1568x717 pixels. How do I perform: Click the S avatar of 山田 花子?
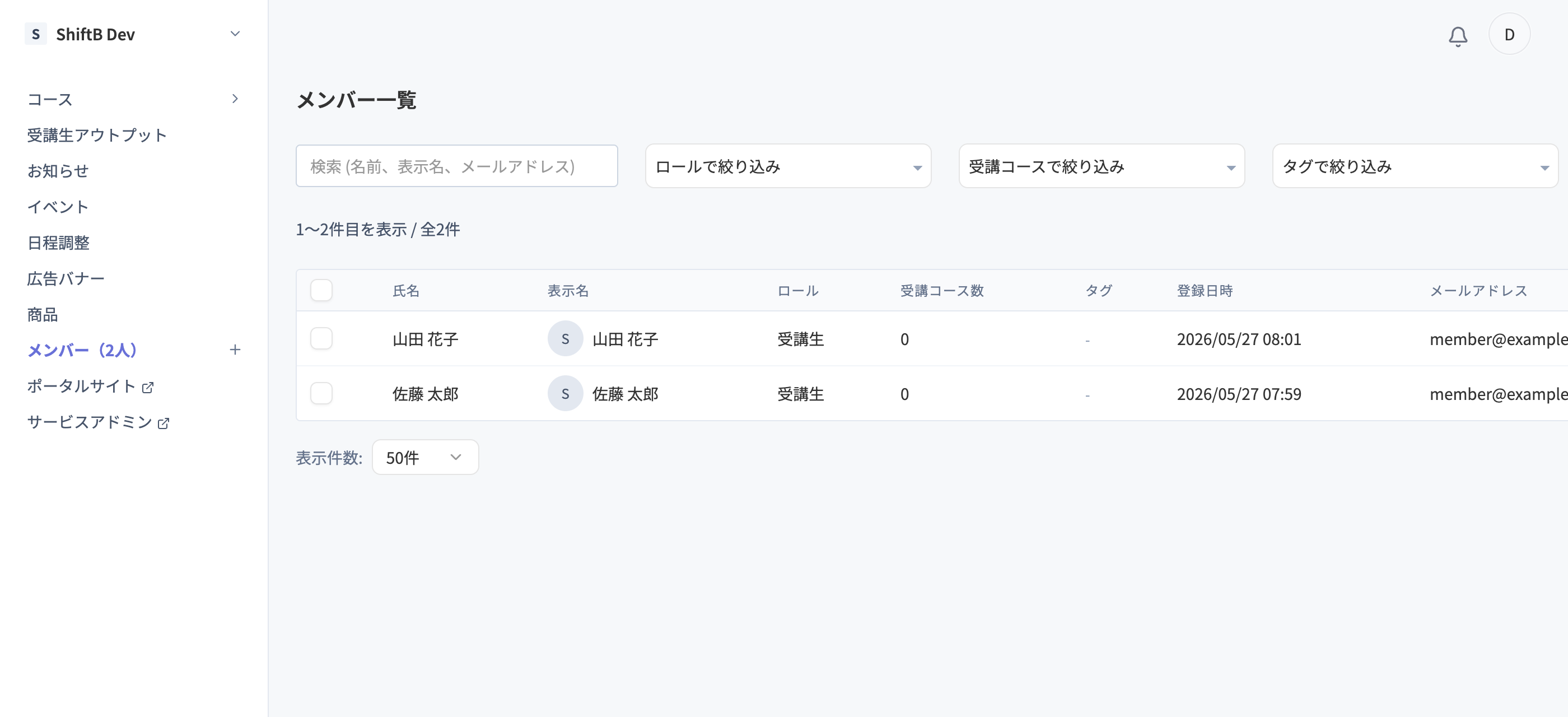point(565,338)
